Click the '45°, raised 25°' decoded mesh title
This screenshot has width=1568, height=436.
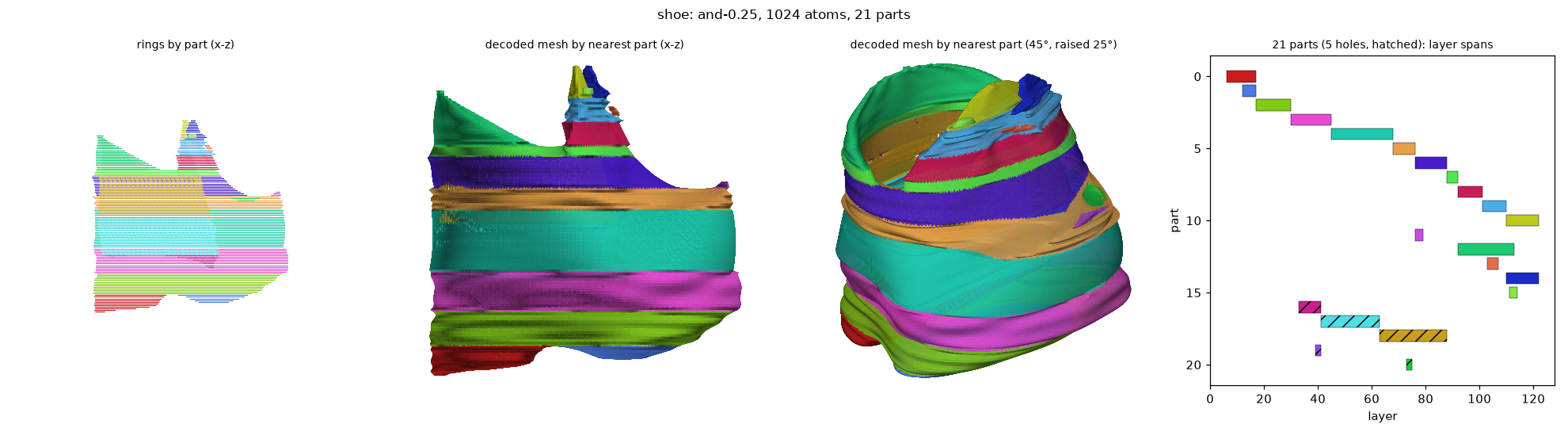(984, 45)
